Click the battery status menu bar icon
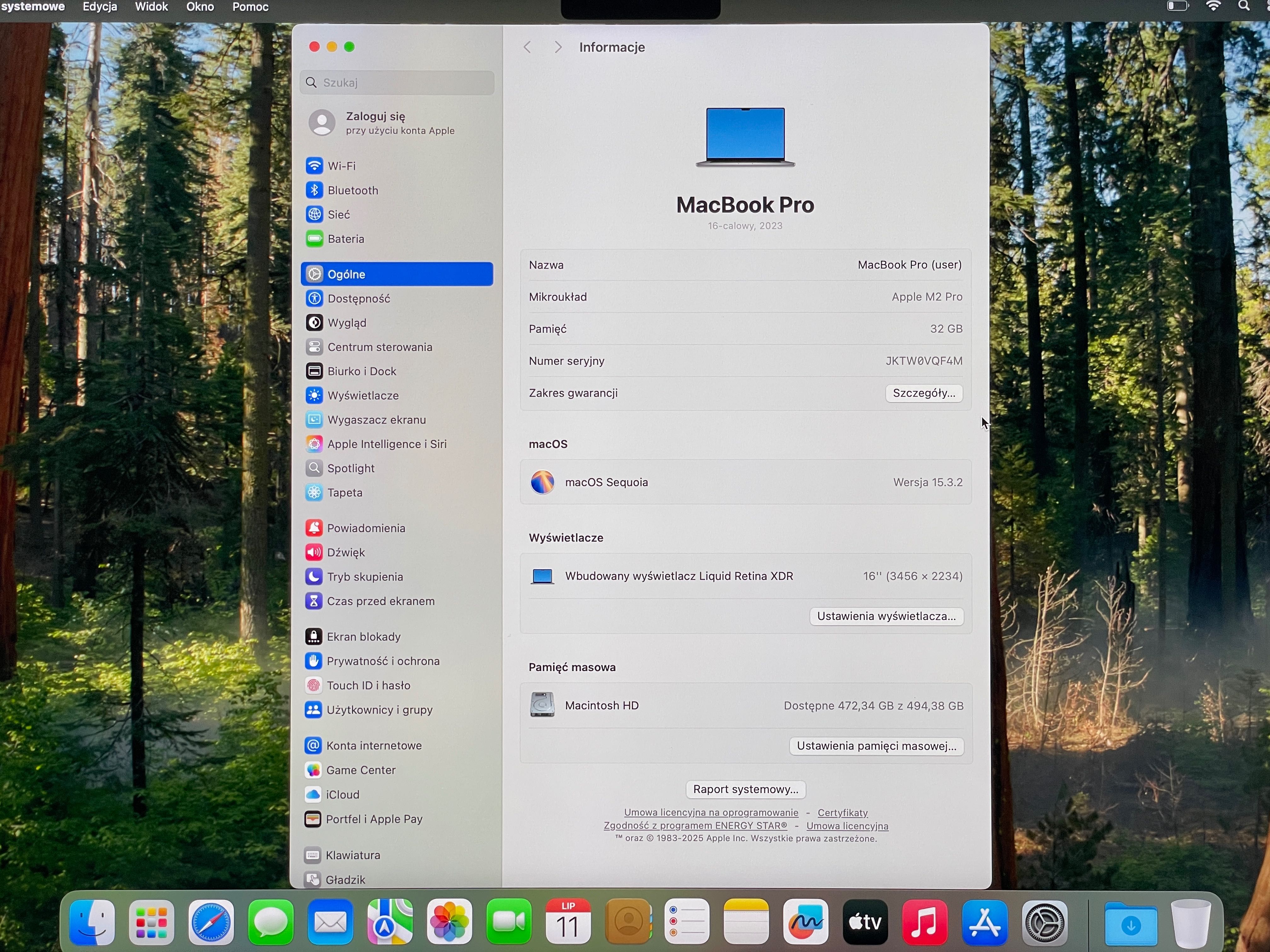1270x952 pixels. click(x=1177, y=6)
